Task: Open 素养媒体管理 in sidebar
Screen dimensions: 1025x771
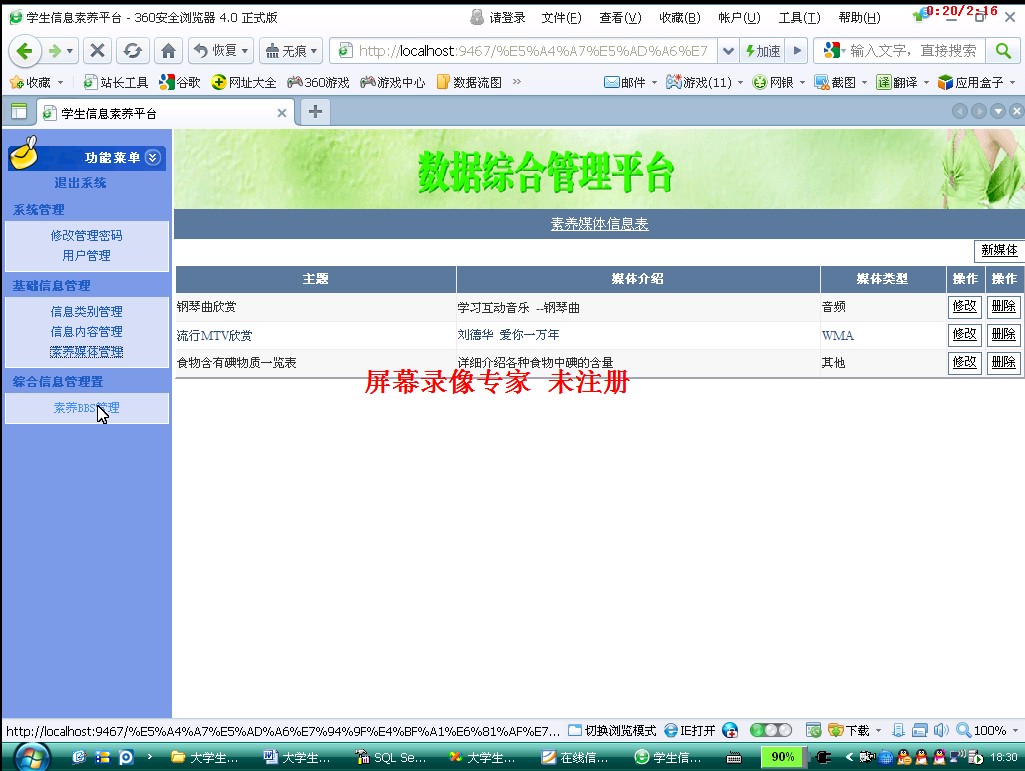Action: [86, 352]
